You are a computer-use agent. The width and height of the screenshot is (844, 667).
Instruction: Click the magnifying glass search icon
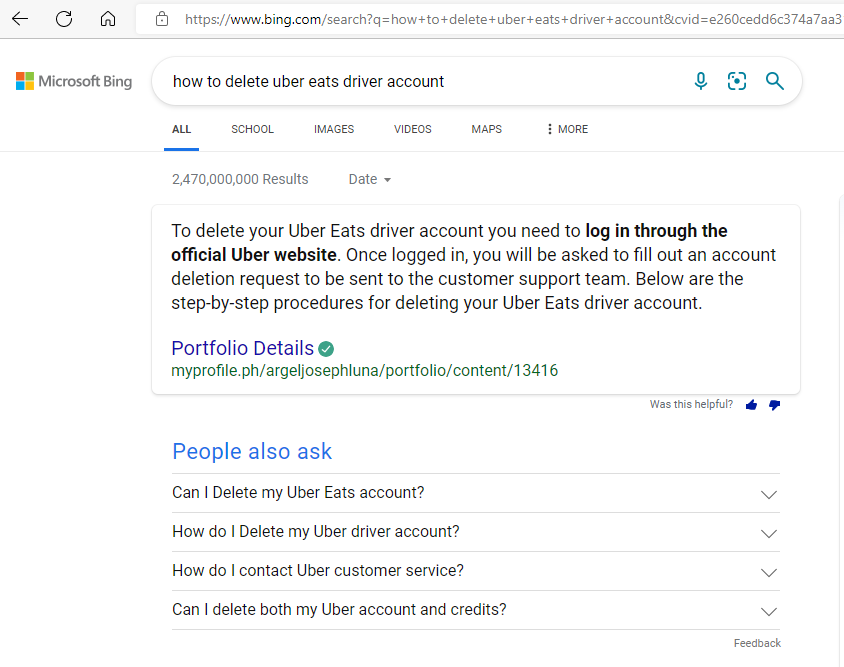click(774, 81)
